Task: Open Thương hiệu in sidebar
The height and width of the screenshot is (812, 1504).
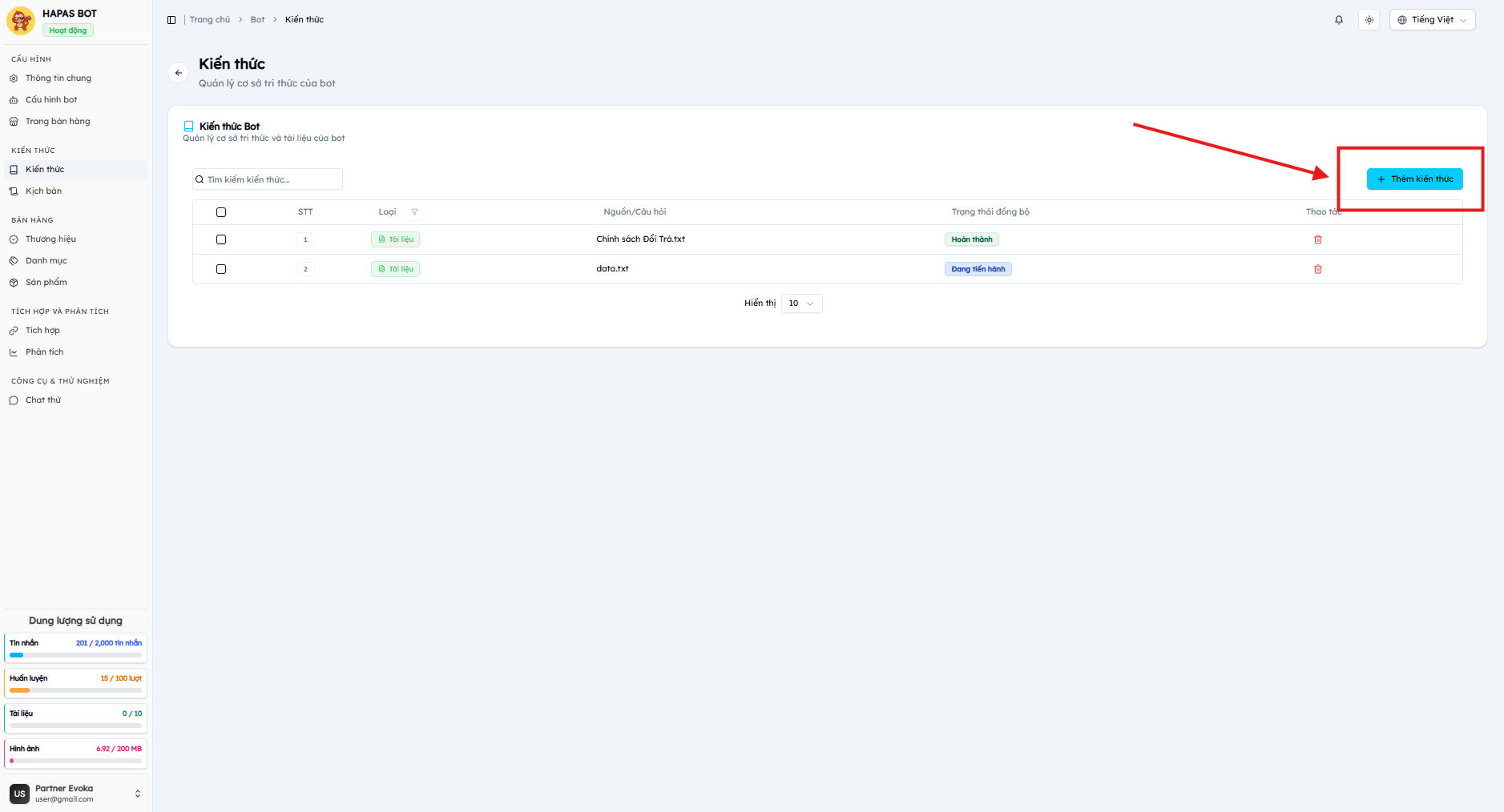Action: click(75, 239)
